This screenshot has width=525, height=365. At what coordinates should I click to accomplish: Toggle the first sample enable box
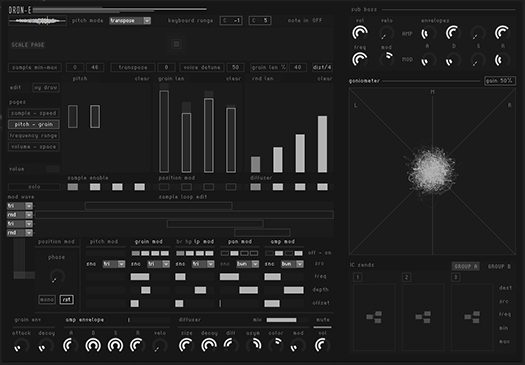click(73, 187)
